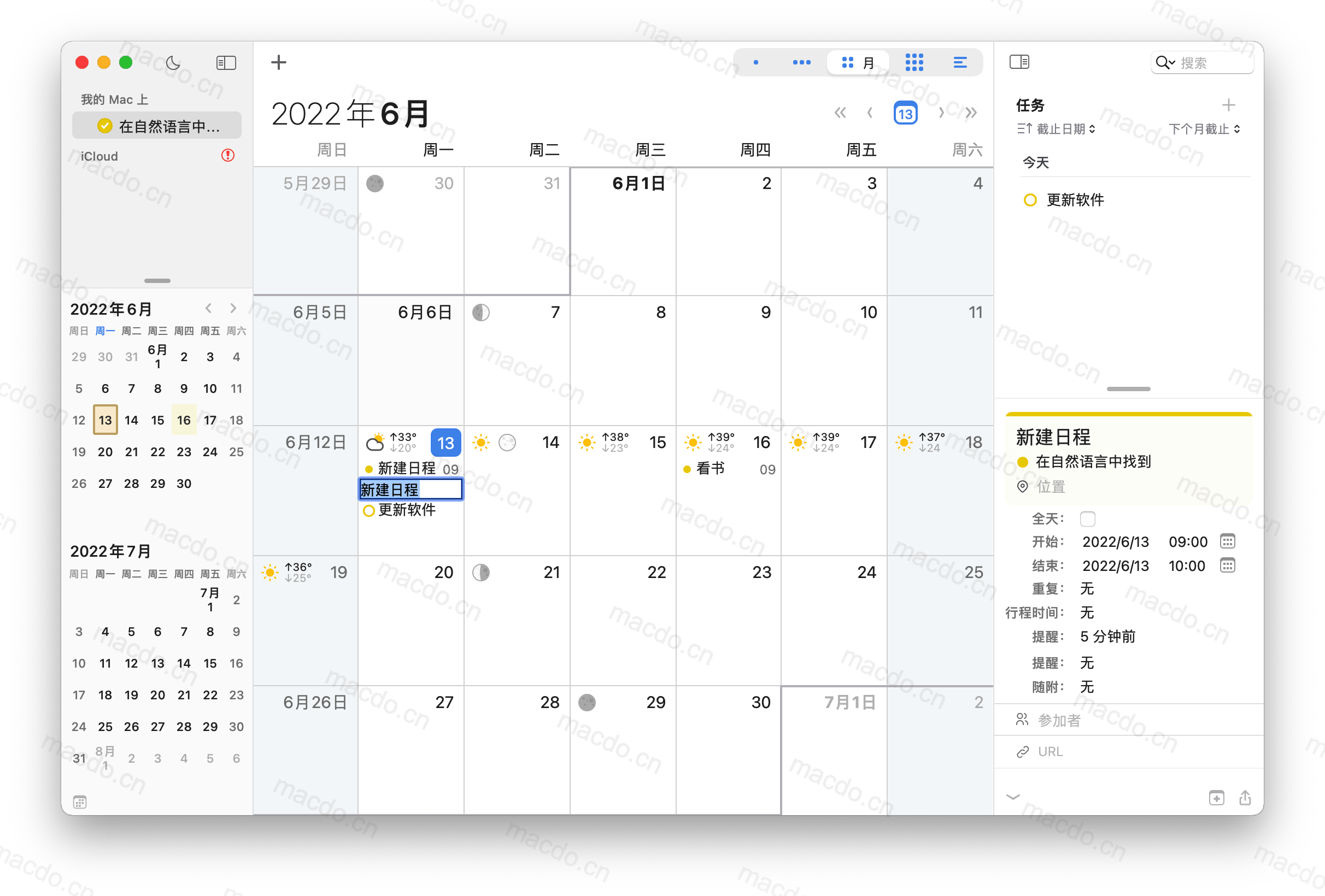Go to today via 13 button
This screenshot has width=1325, height=896.
(905, 114)
